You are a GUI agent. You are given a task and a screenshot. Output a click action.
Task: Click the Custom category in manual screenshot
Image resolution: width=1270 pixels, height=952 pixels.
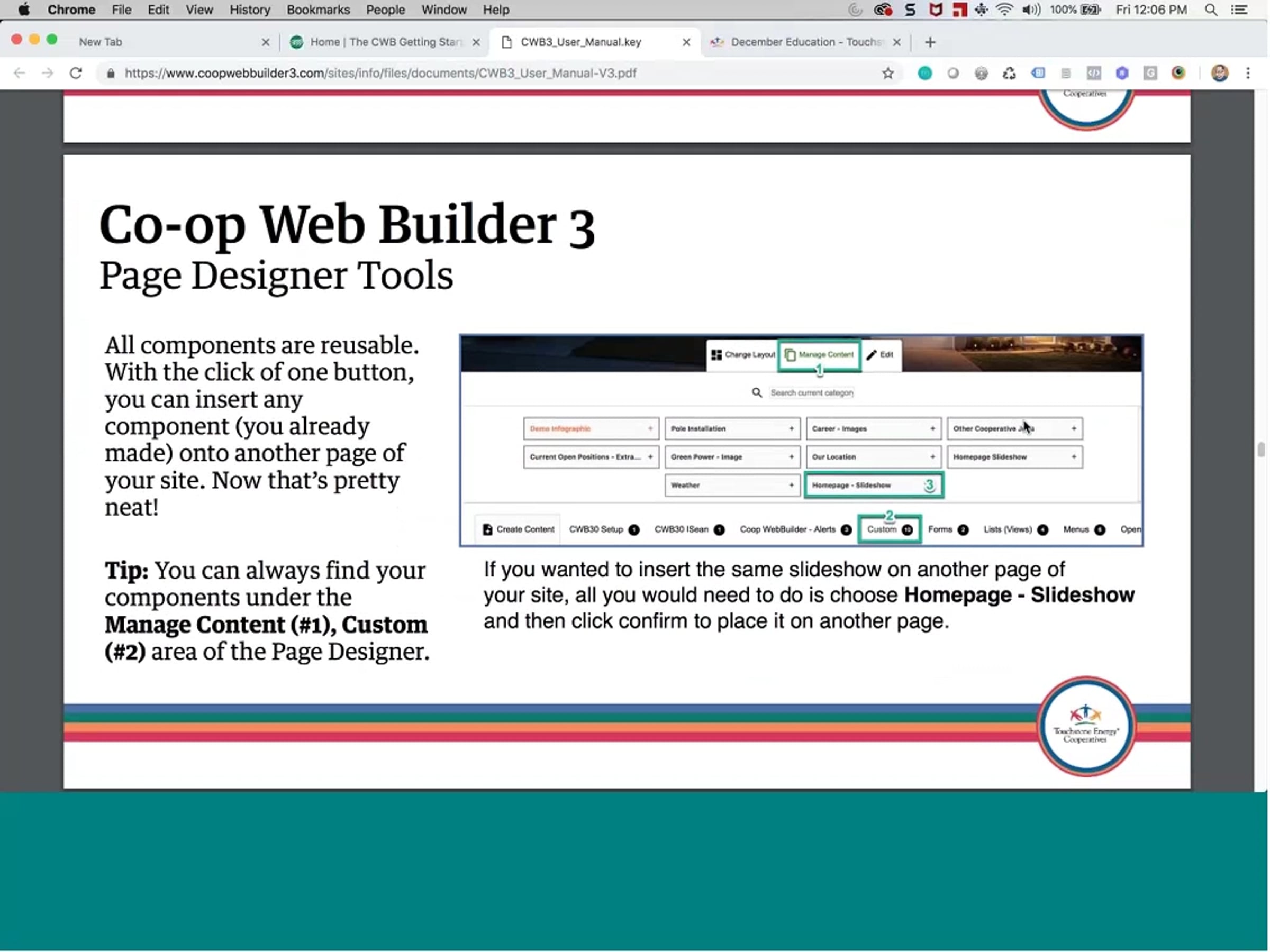(x=890, y=529)
